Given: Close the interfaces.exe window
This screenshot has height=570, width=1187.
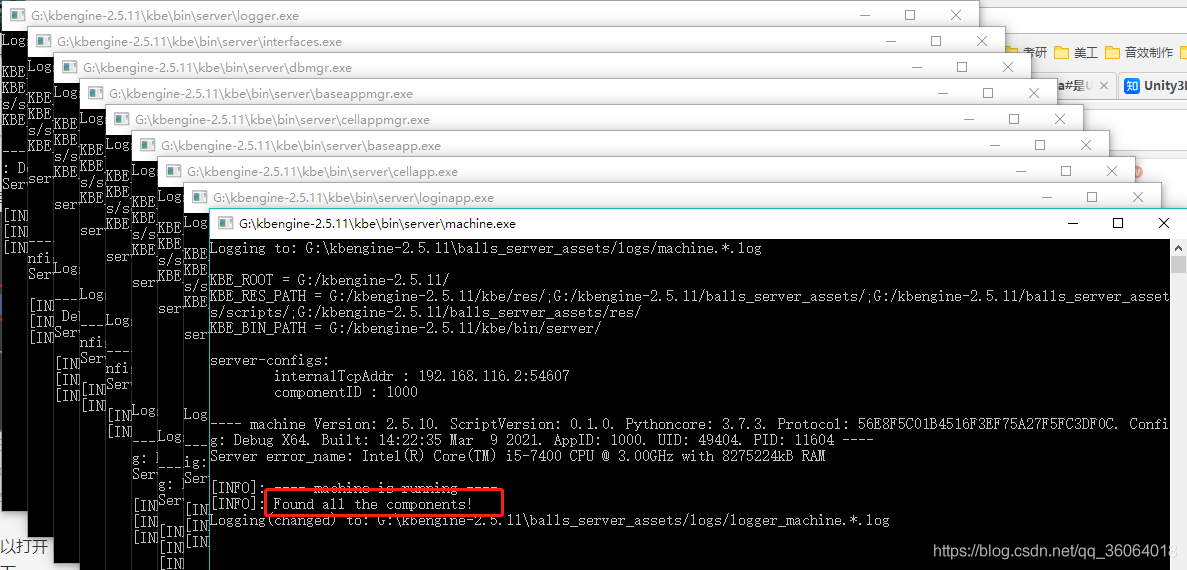Looking at the screenshot, I should 982,41.
